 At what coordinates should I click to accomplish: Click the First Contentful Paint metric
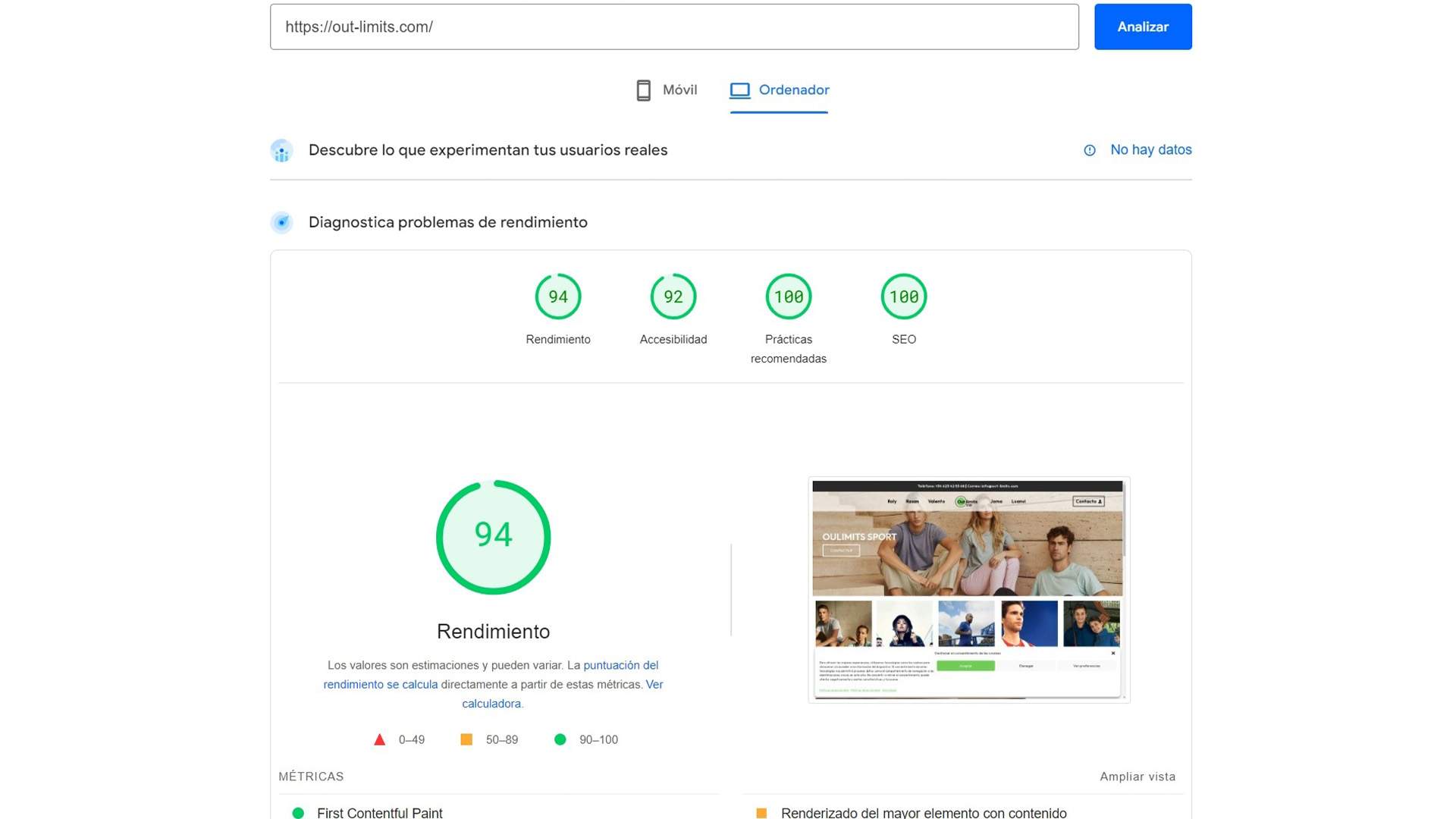tap(379, 812)
